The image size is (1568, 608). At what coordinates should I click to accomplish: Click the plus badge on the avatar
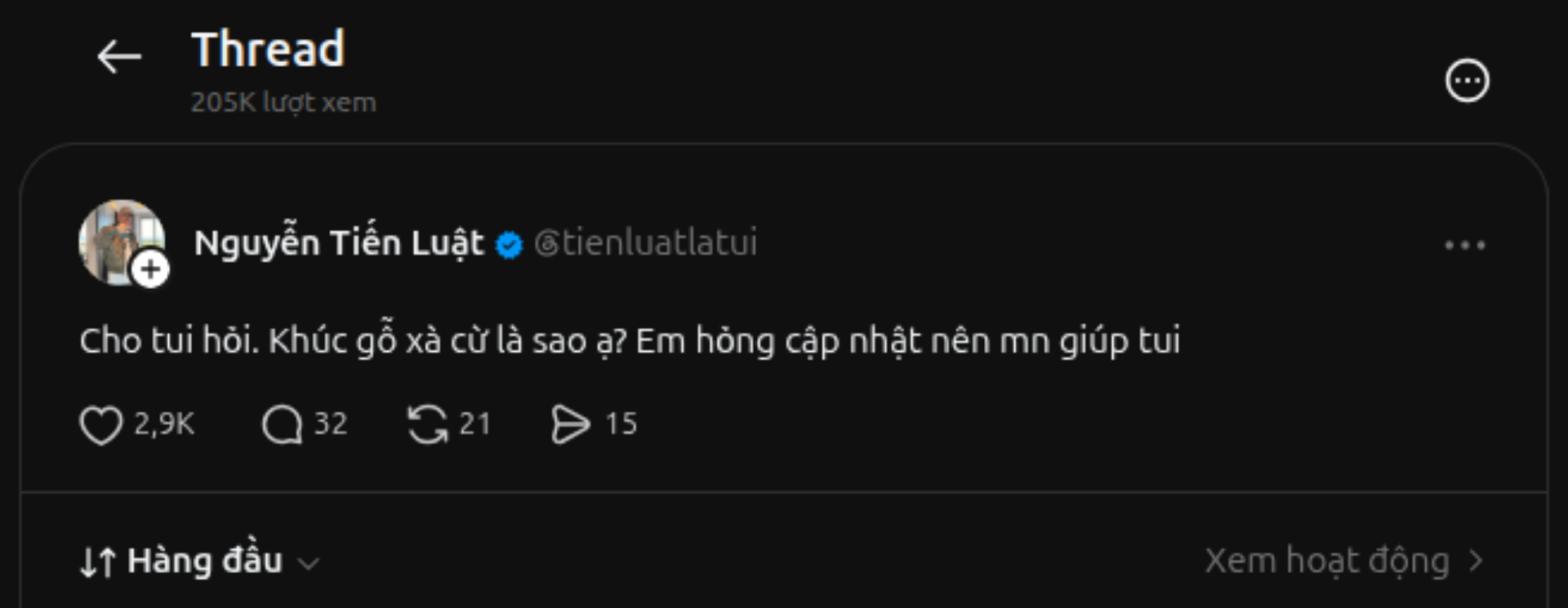click(150, 269)
